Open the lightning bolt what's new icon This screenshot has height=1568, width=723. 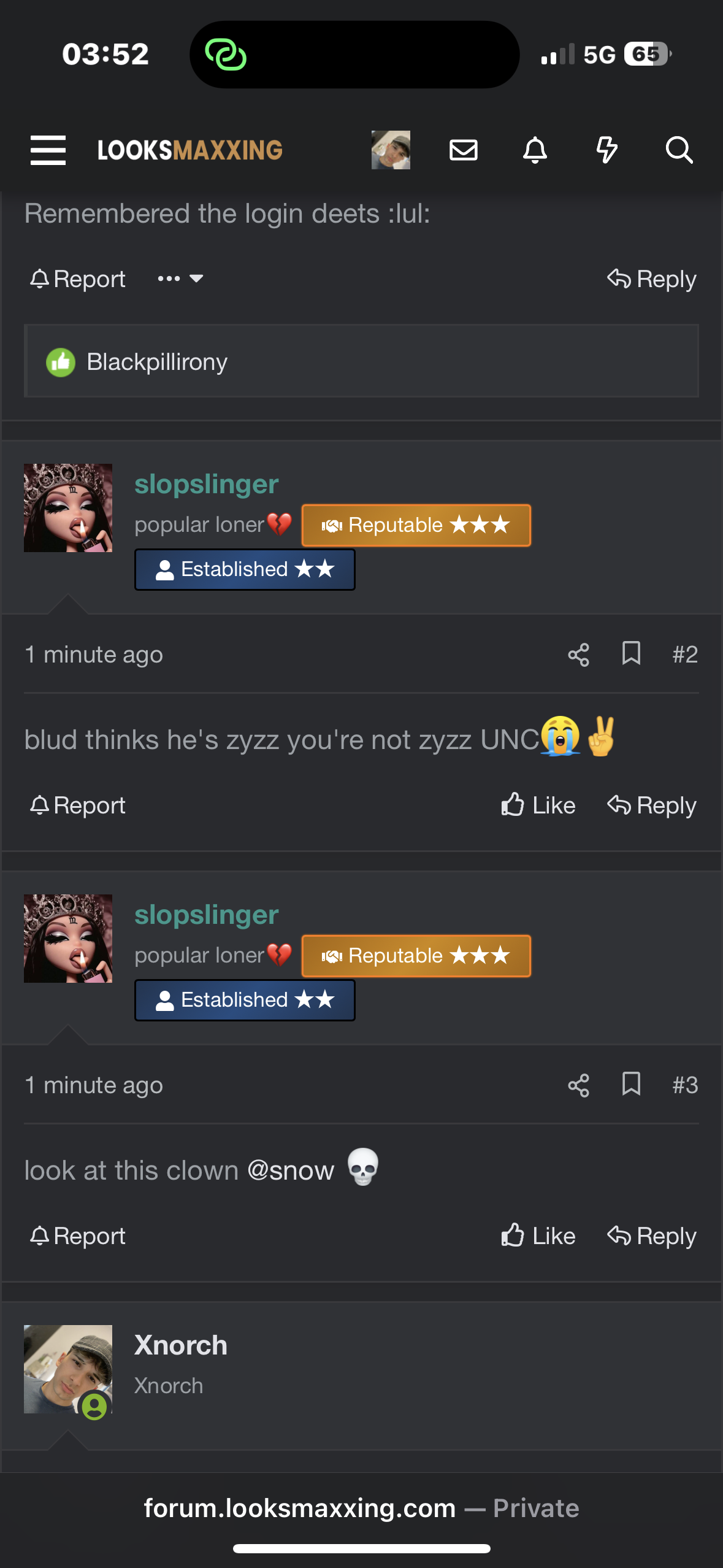click(607, 150)
